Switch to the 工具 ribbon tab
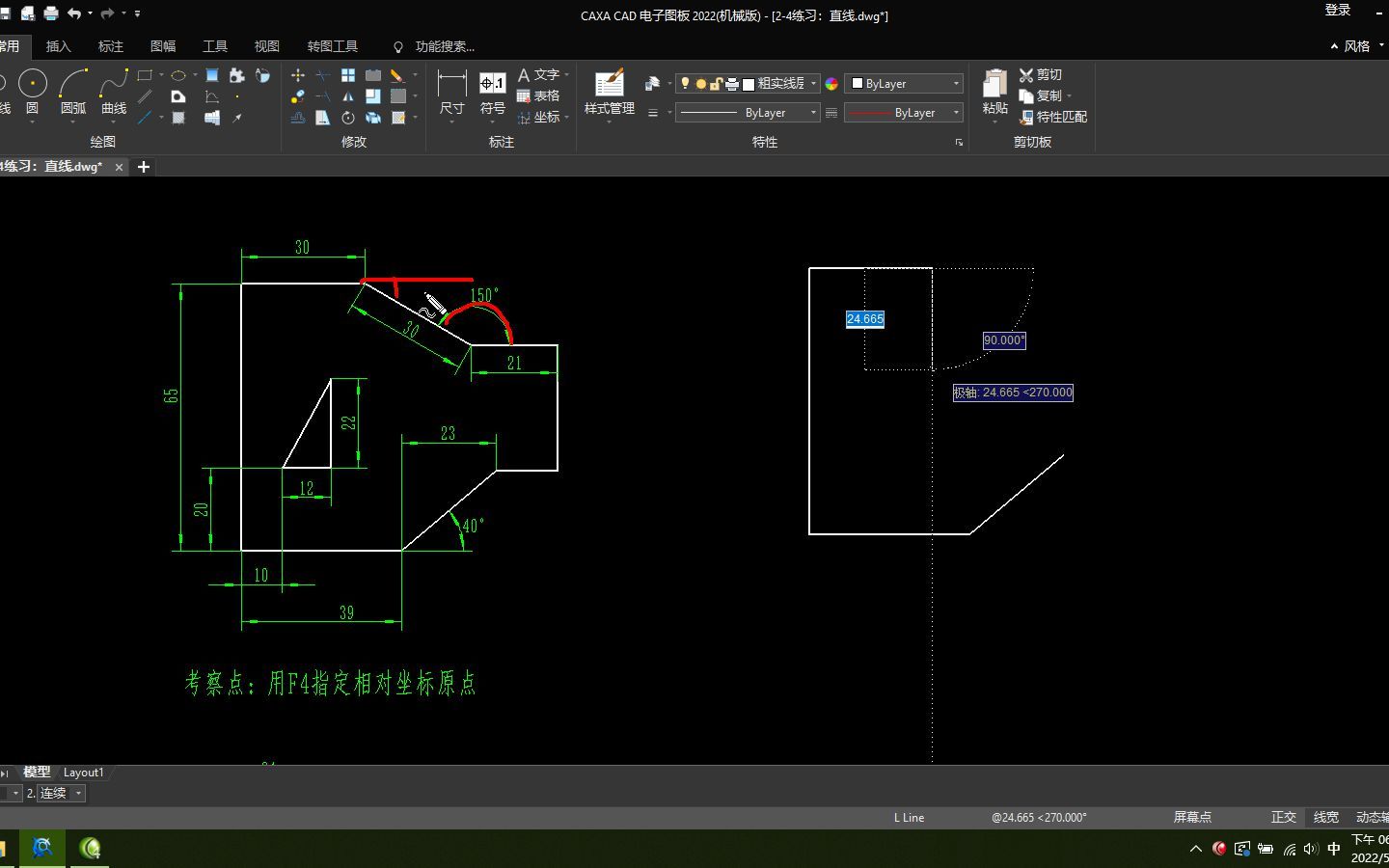This screenshot has height=868, width=1389. pos(215,46)
